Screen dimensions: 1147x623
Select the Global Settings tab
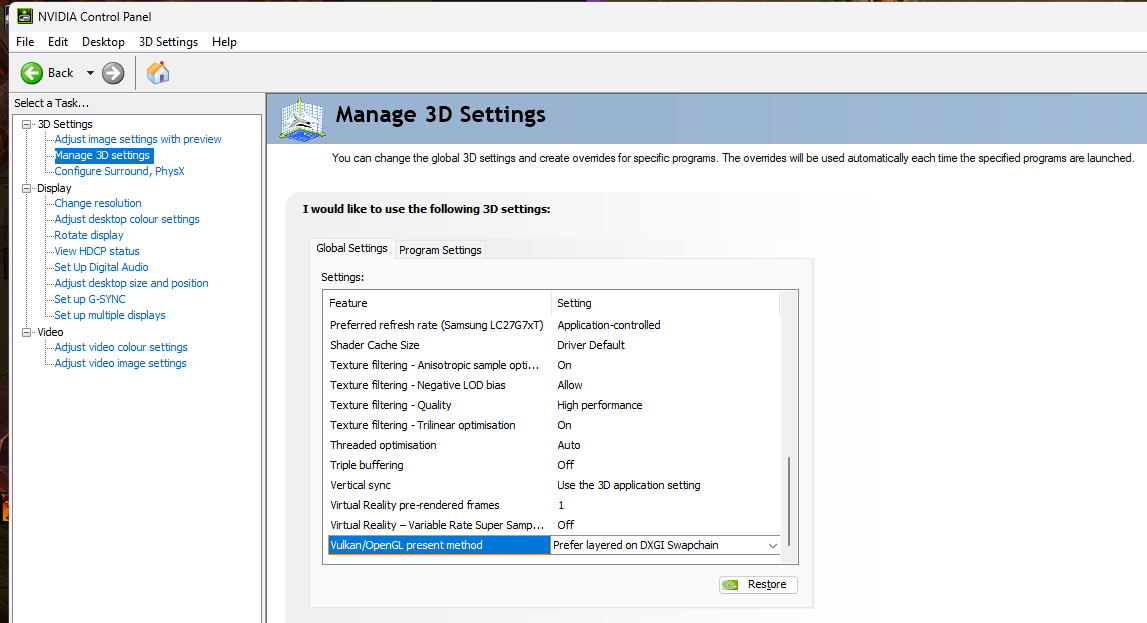click(352, 248)
